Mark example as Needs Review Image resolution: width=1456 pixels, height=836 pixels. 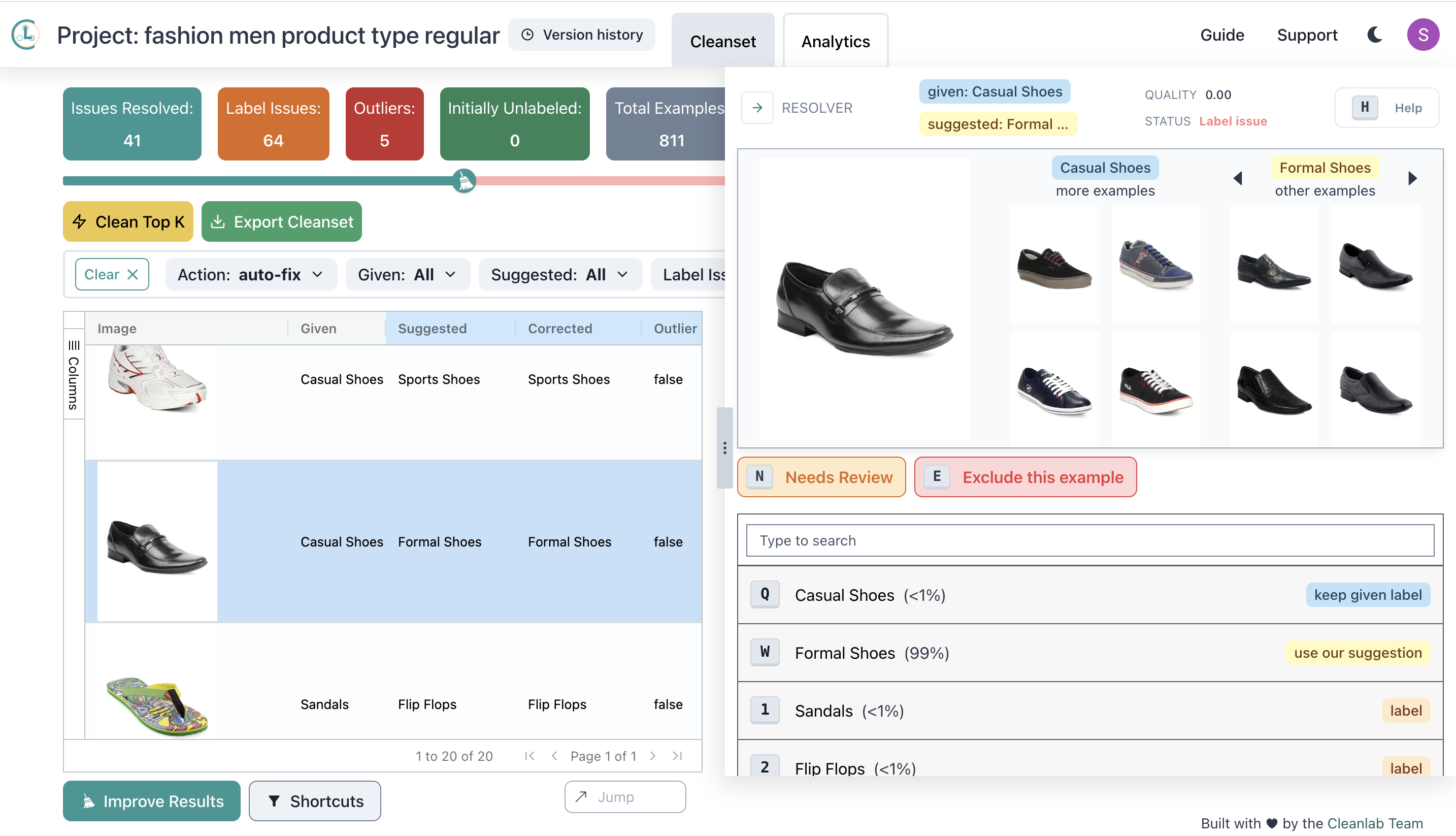click(x=821, y=477)
